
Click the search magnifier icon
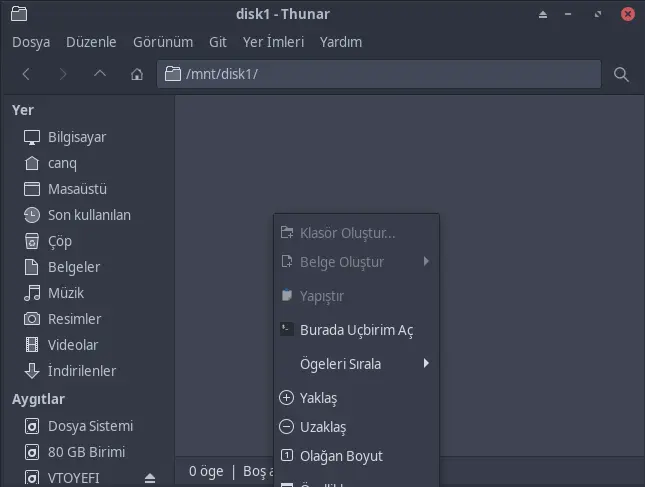pos(621,74)
